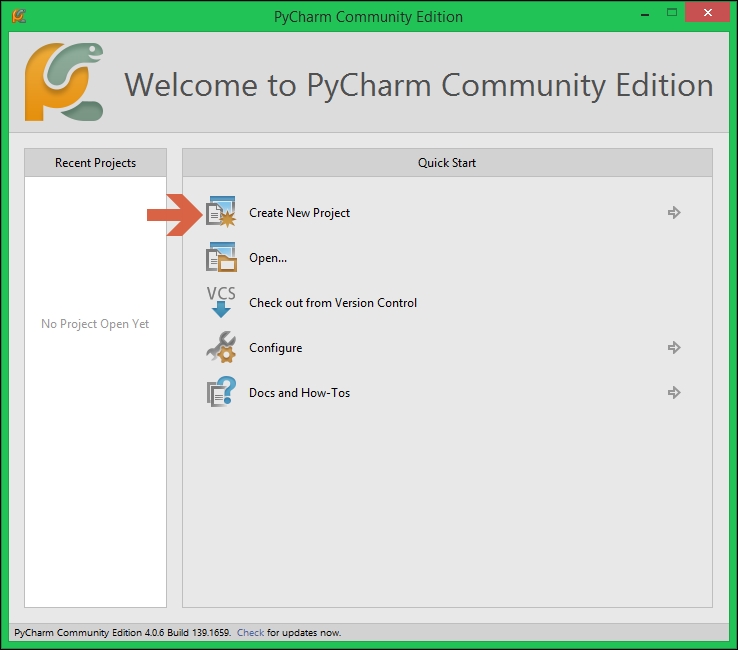Close the PyCharm welcome window

pos(707,13)
